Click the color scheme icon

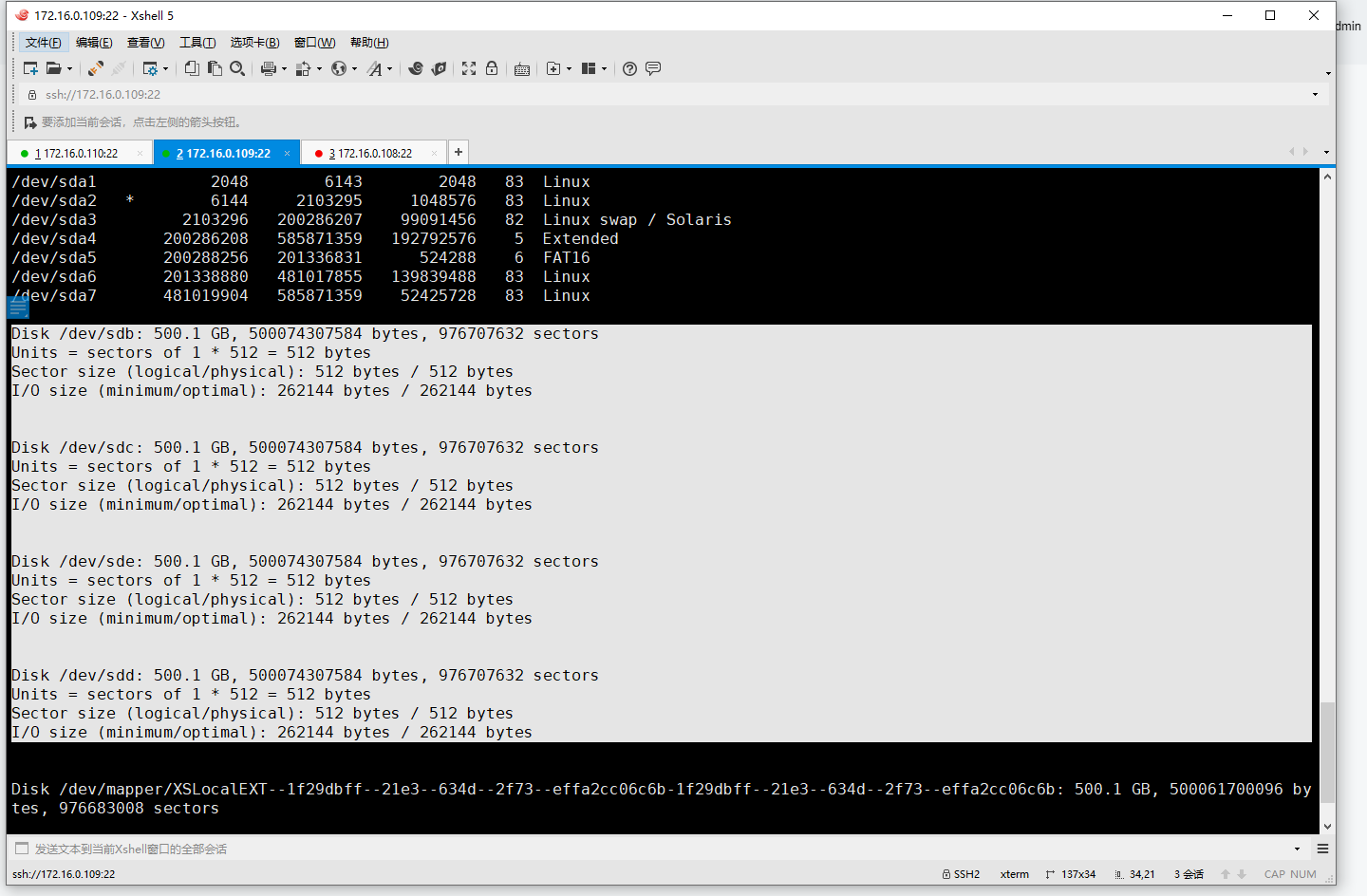coord(304,68)
